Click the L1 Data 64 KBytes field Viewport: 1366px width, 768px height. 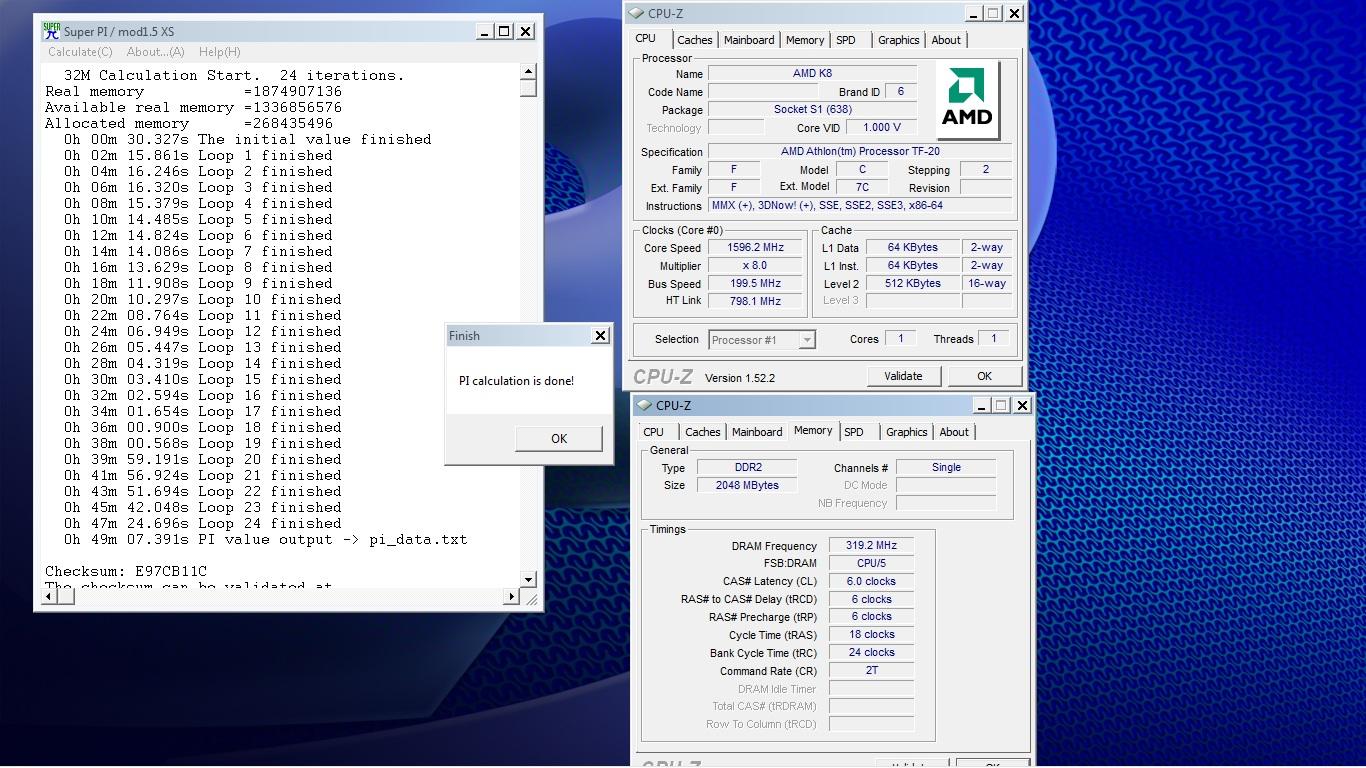click(x=912, y=248)
